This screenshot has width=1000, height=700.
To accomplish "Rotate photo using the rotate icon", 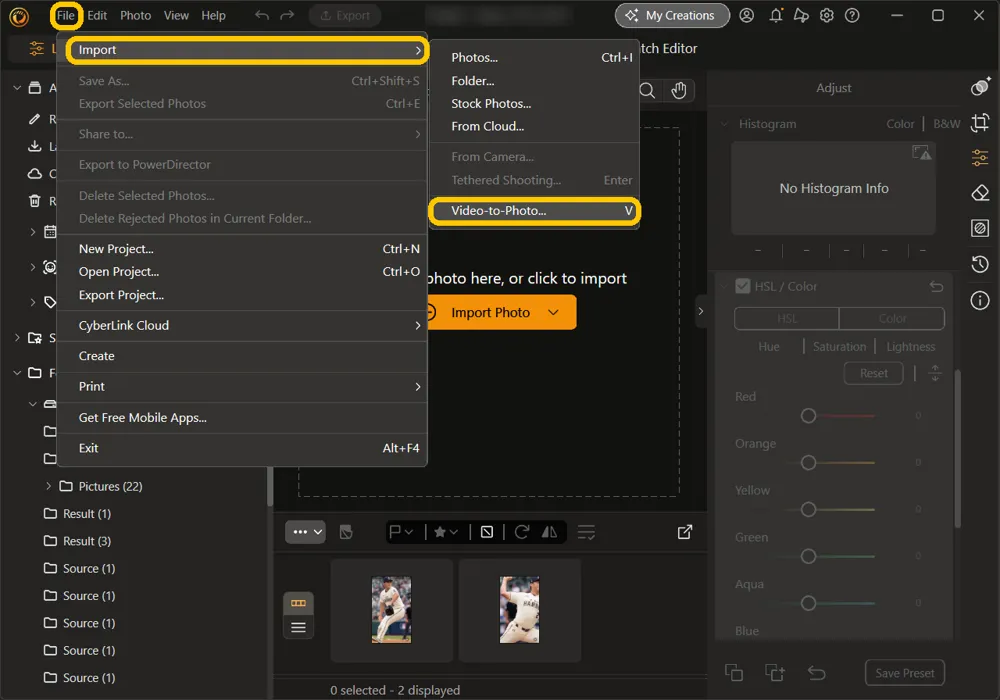I will point(522,532).
